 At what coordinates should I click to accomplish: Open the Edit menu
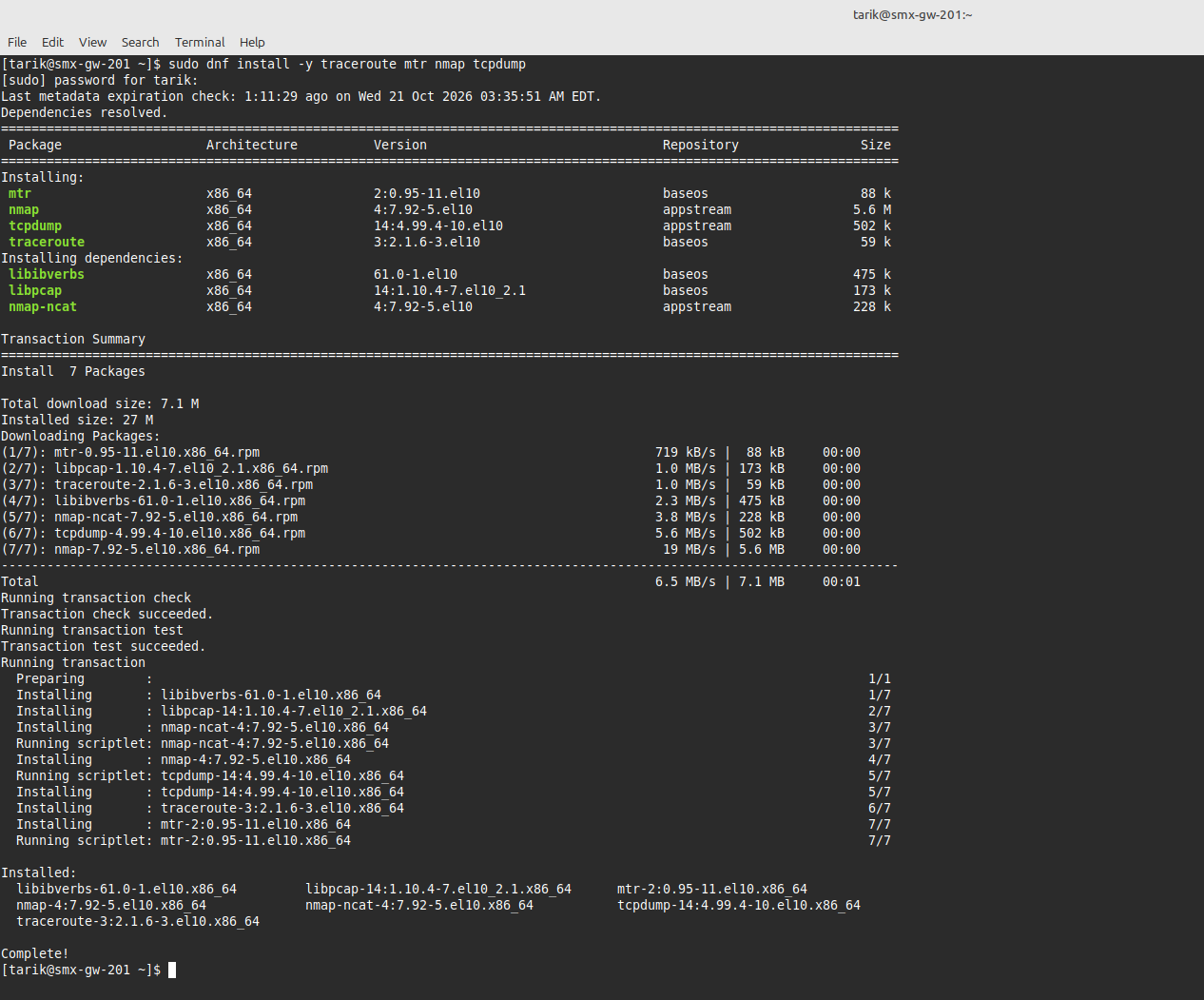tap(52, 42)
